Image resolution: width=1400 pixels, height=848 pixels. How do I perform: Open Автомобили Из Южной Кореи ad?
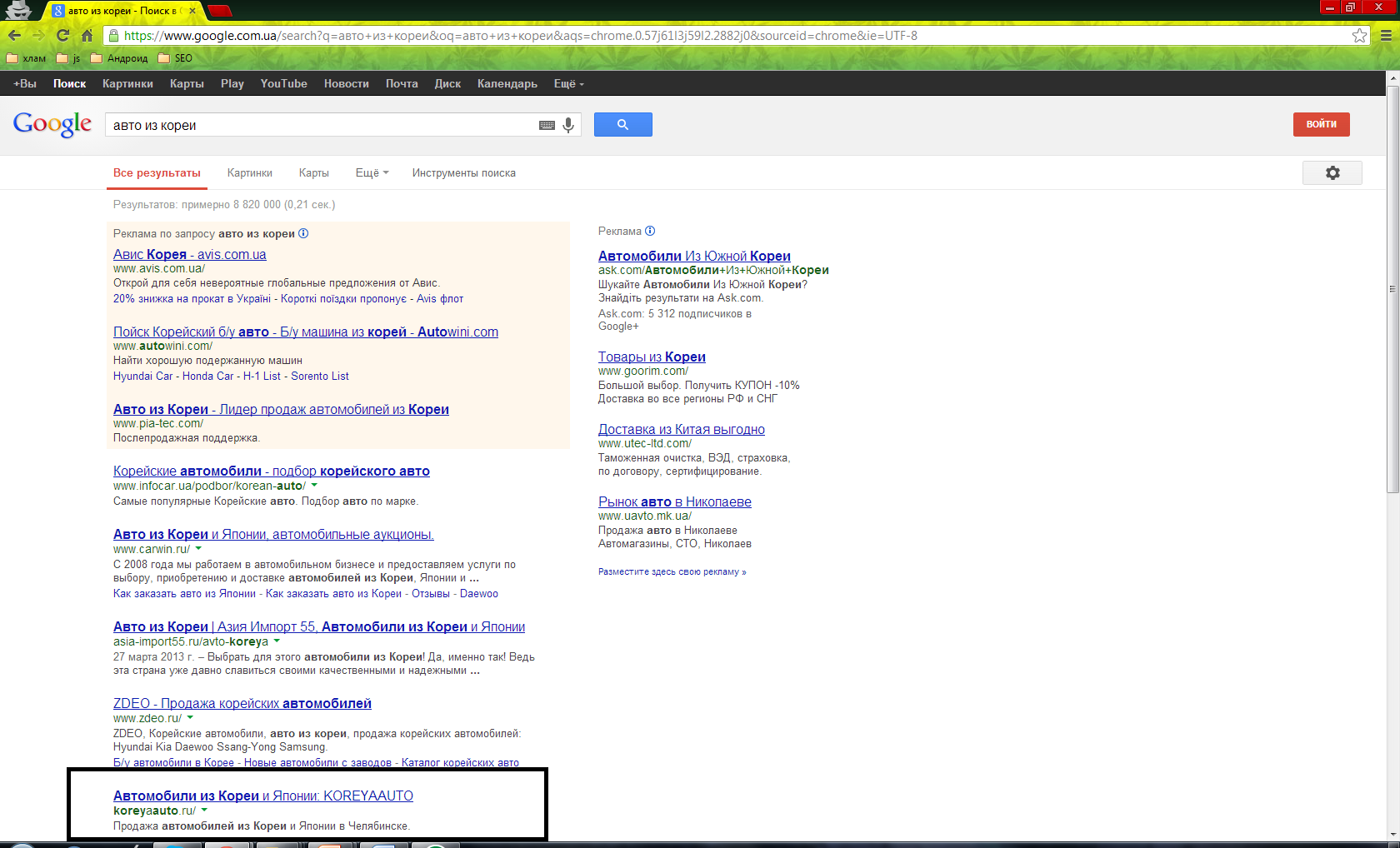[694, 256]
